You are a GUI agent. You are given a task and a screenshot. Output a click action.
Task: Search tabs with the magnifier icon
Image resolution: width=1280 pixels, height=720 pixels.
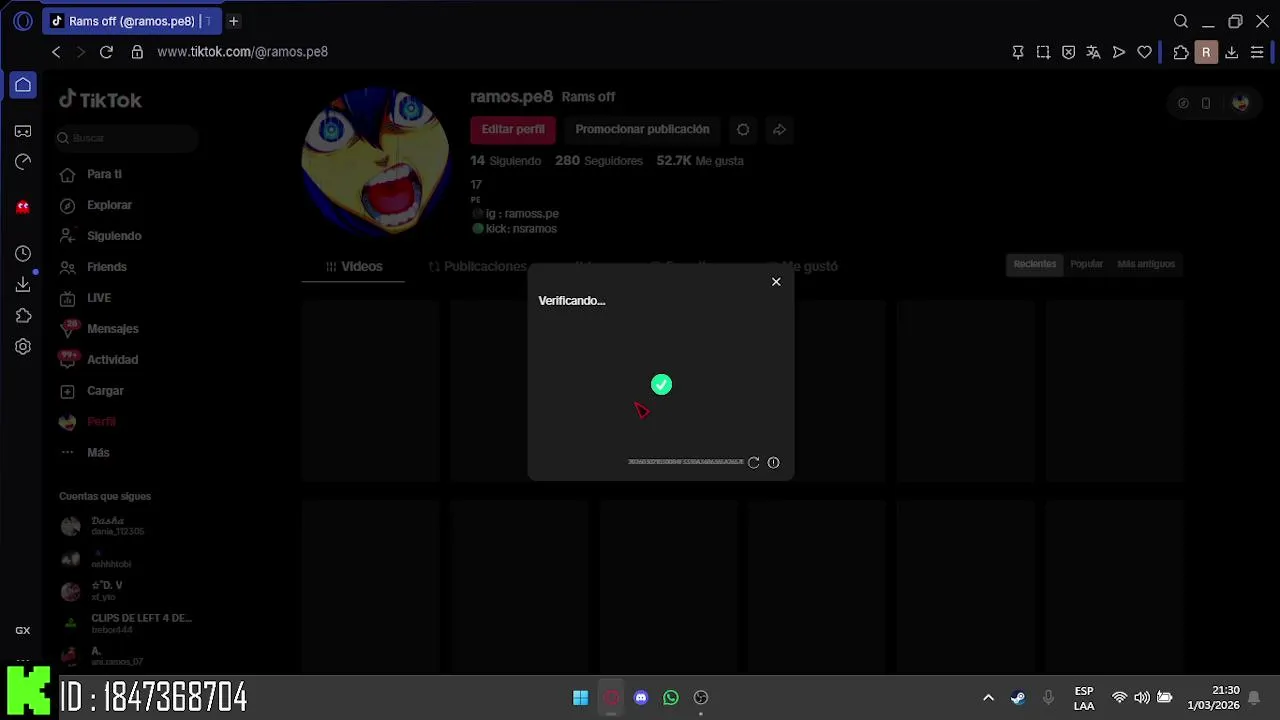pos(1181,21)
